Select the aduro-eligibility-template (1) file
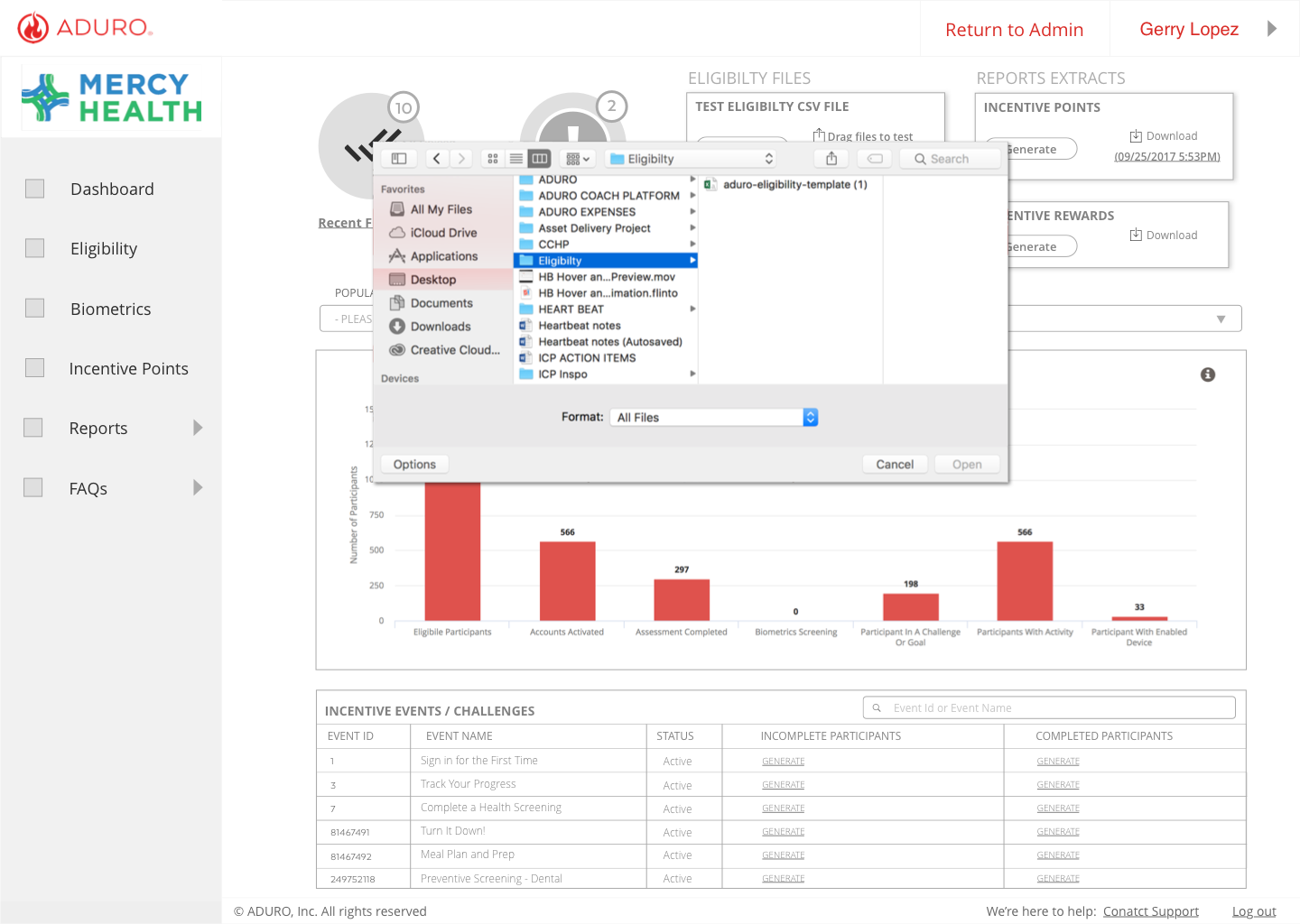This screenshot has height=924, width=1300. (x=785, y=184)
